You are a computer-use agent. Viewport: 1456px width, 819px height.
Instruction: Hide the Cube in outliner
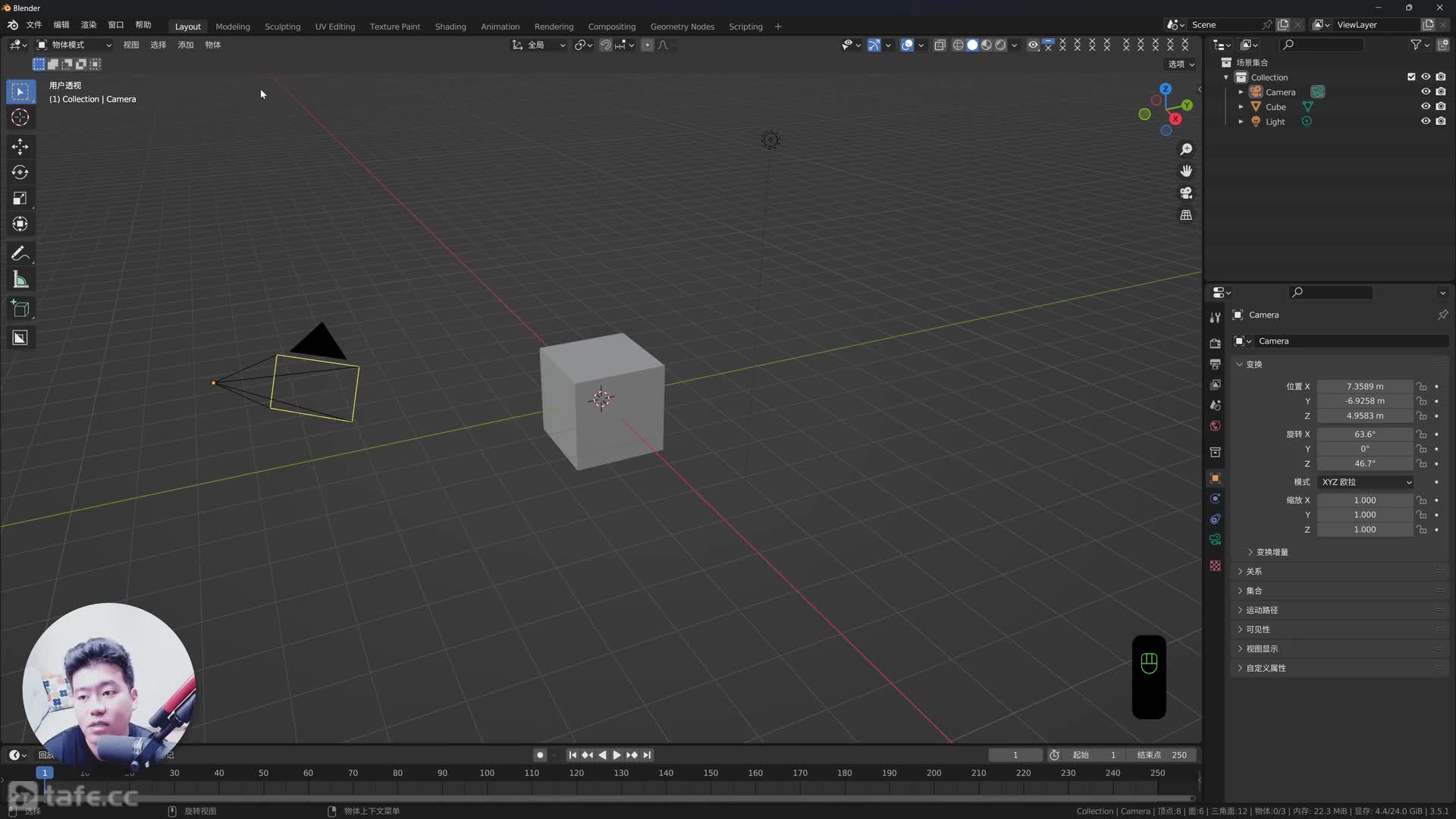pos(1426,107)
